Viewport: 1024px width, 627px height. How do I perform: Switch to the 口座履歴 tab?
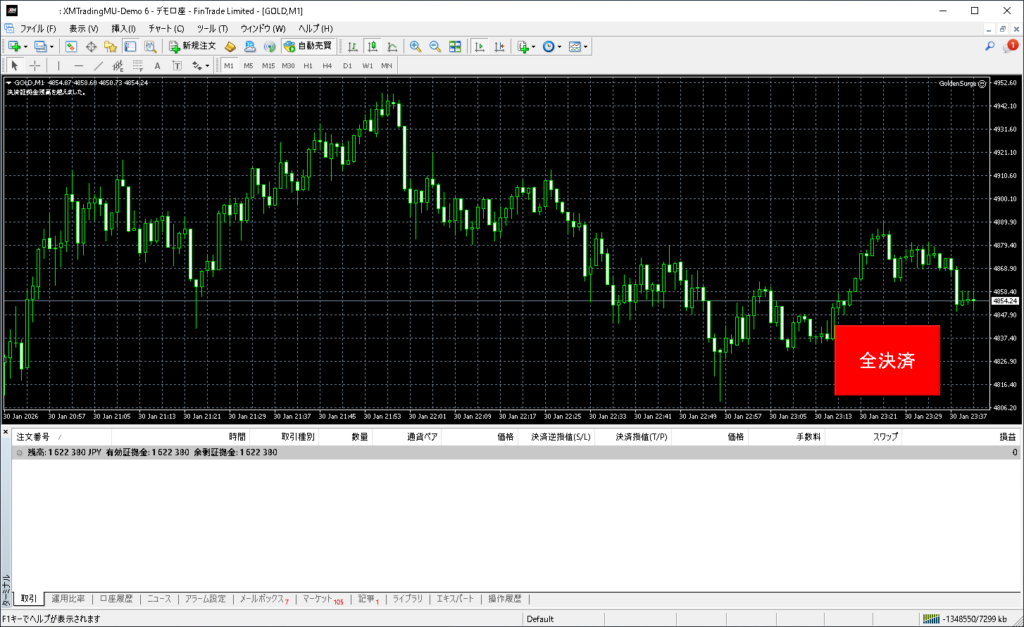click(x=116, y=599)
